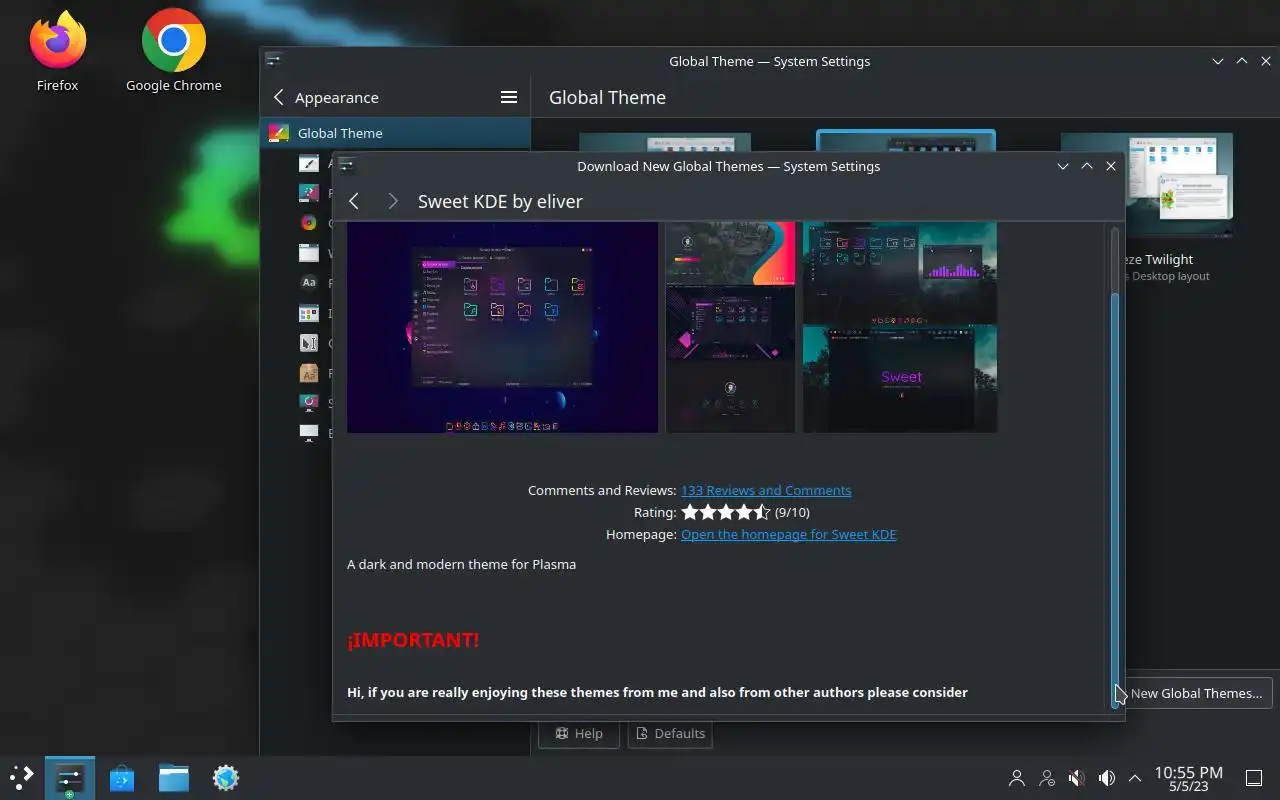Select the highlighted theme thumbnail behind dialog
The height and width of the screenshot is (800, 1280).
pos(906,141)
